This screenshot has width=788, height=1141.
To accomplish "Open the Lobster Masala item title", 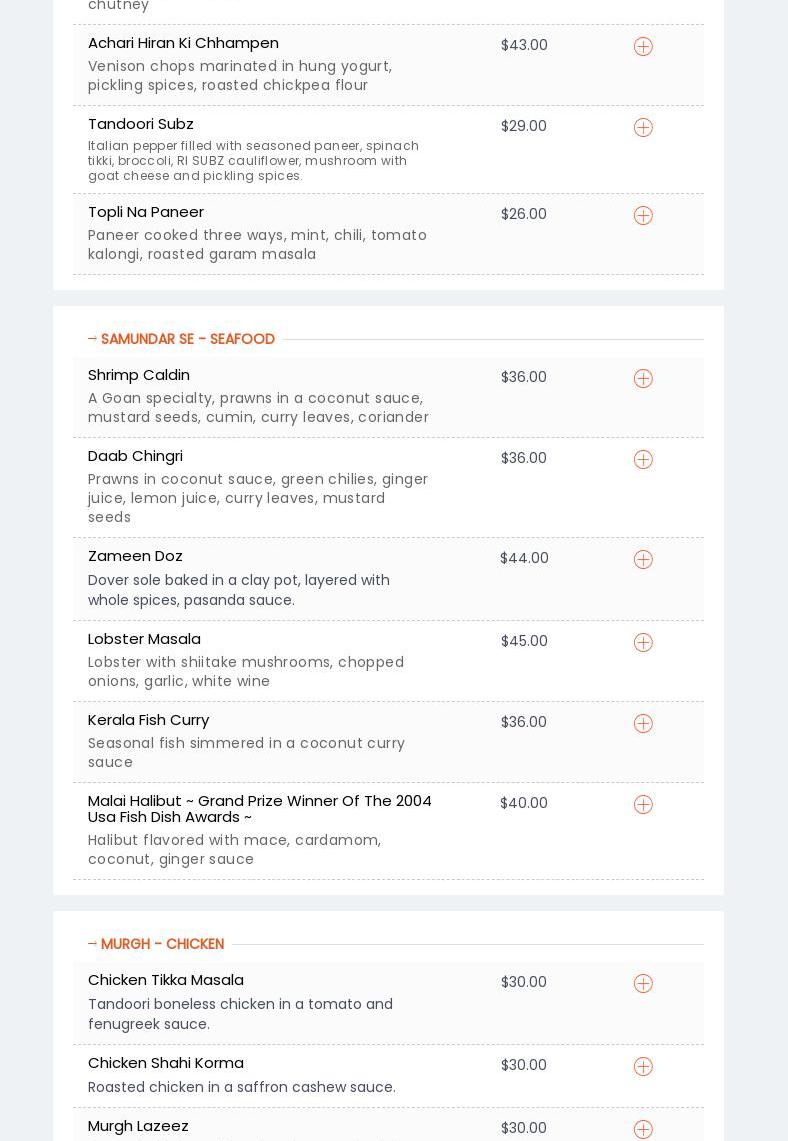I will point(144,639).
